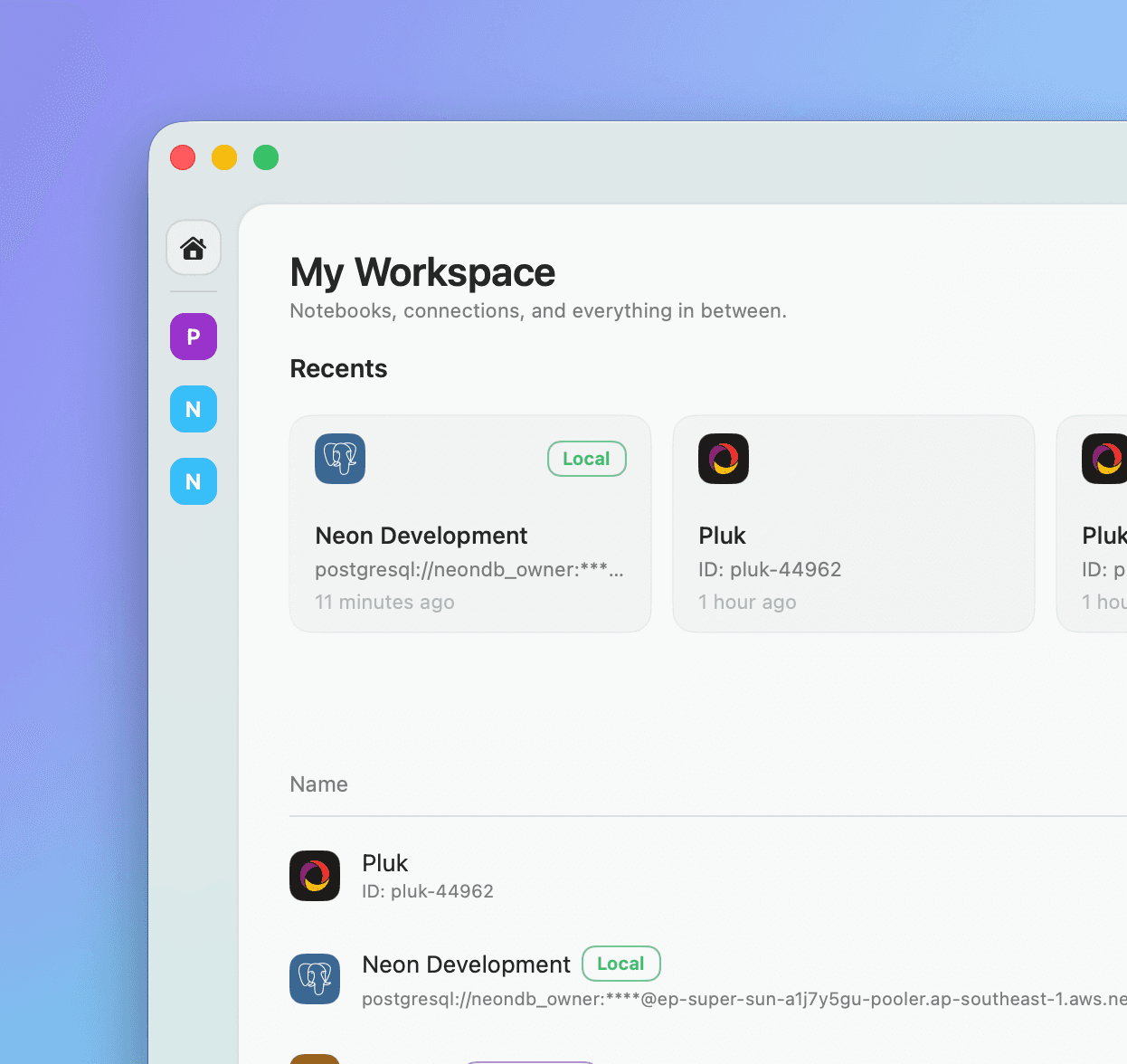Click the postgresql connection string on Neon Development card
The width and height of the screenshot is (1127, 1064).
(469, 569)
